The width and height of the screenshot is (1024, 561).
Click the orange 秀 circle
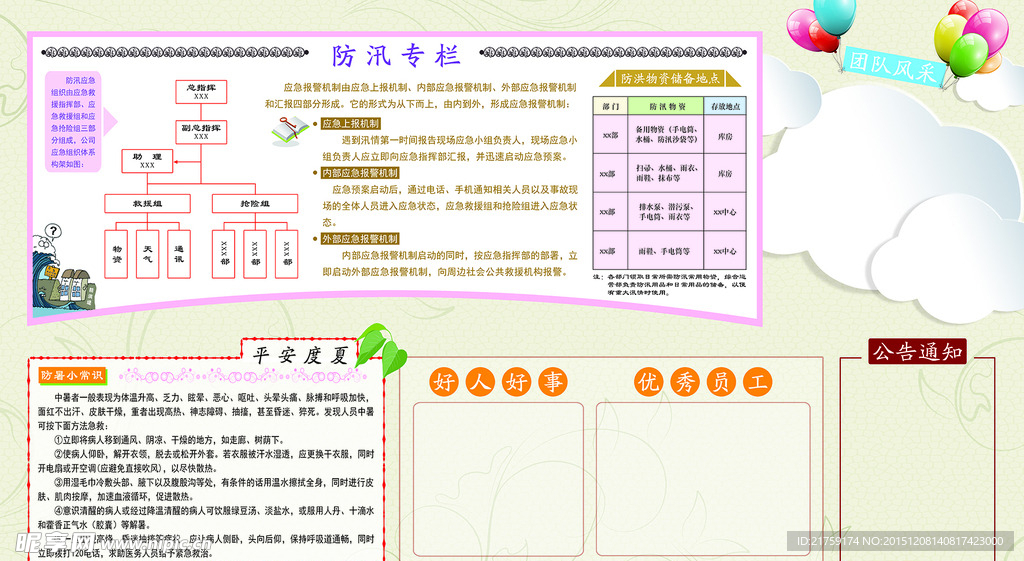[x=685, y=381]
